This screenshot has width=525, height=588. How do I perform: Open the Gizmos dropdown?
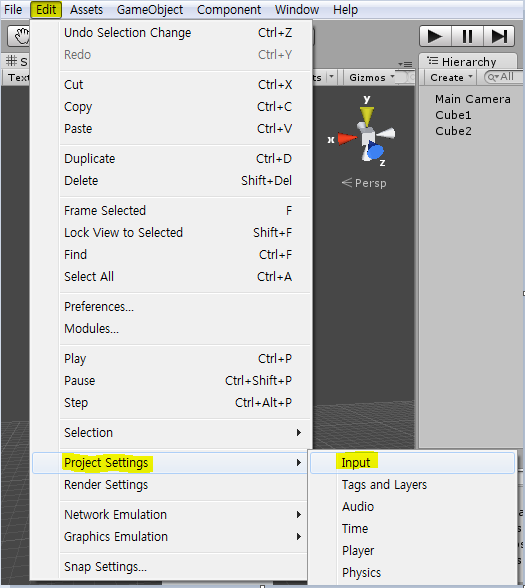point(372,78)
